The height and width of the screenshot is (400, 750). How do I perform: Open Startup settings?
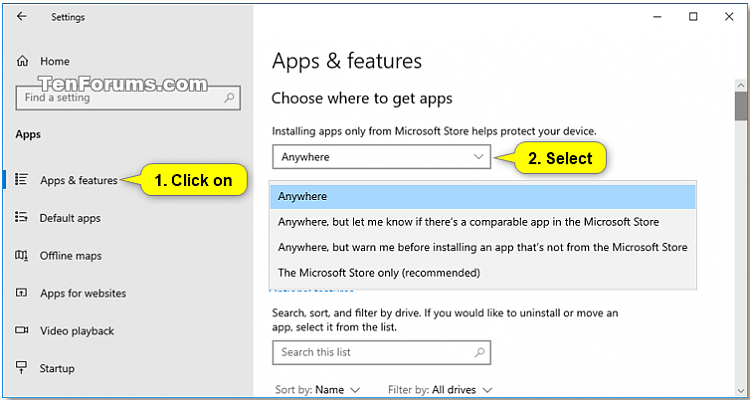pyautogui.click(x=57, y=368)
